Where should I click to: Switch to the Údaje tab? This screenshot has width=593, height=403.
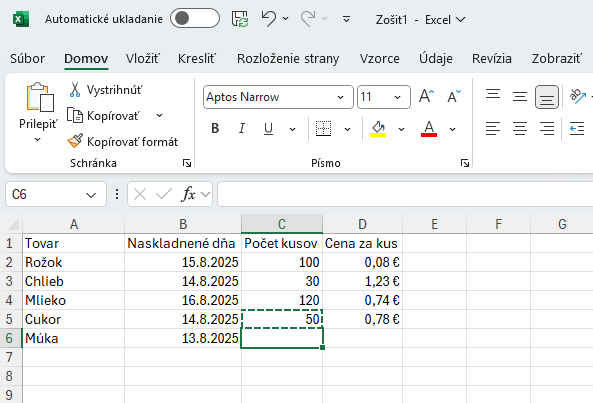(x=436, y=59)
